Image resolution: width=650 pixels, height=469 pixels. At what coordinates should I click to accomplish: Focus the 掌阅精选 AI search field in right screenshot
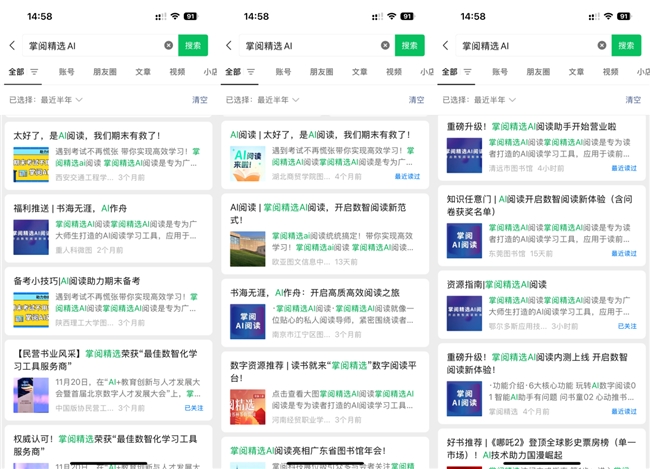(533, 45)
